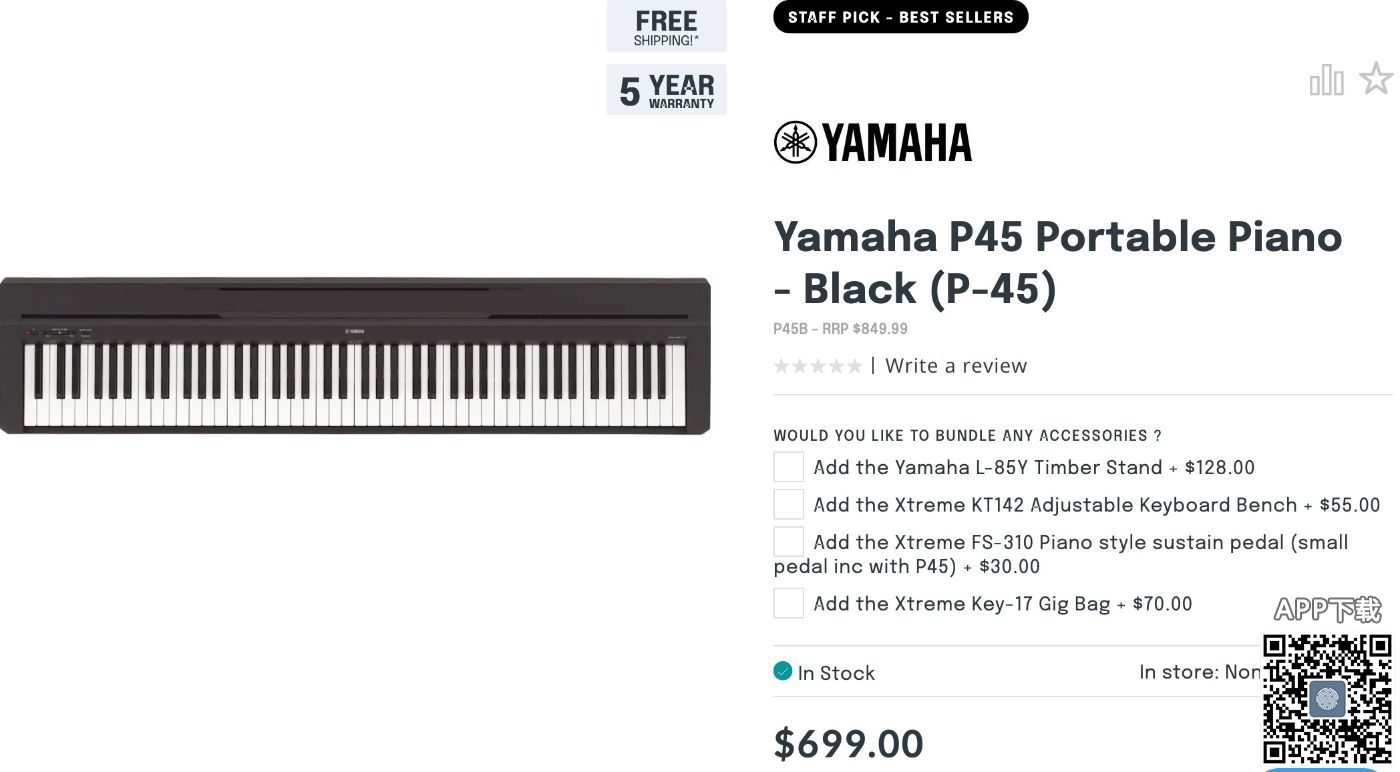This screenshot has height=772, width=1400.
Task: Select the Xtreme Key-17 Gig Bag checkbox
Action: tap(788, 604)
